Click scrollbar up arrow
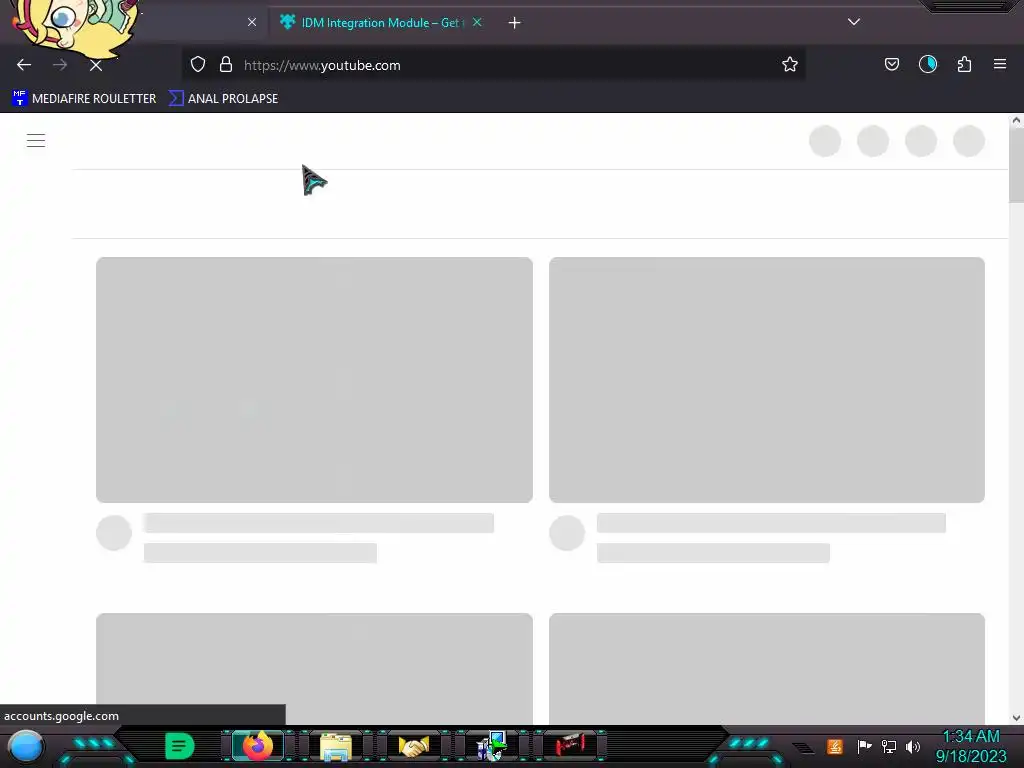Viewport: 1024px width, 768px height. pyautogui.click(x=1016, y=121)
